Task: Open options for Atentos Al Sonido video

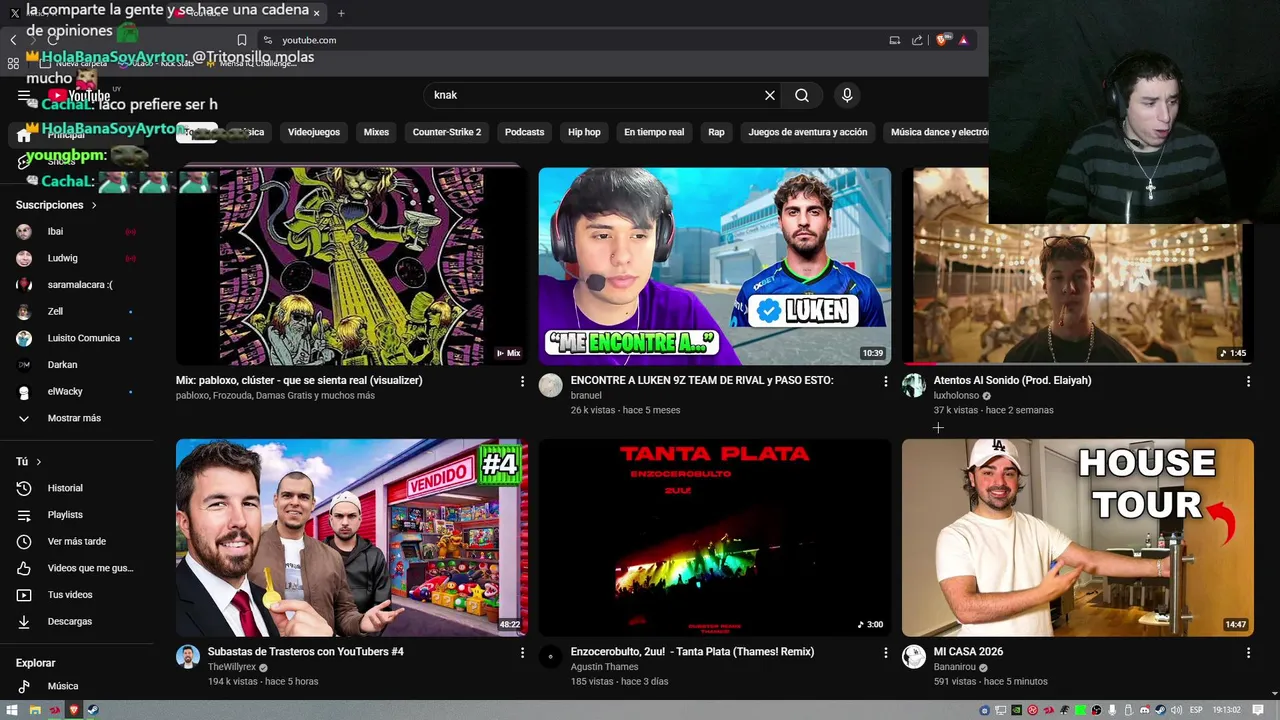Action: coord(1248,381)
